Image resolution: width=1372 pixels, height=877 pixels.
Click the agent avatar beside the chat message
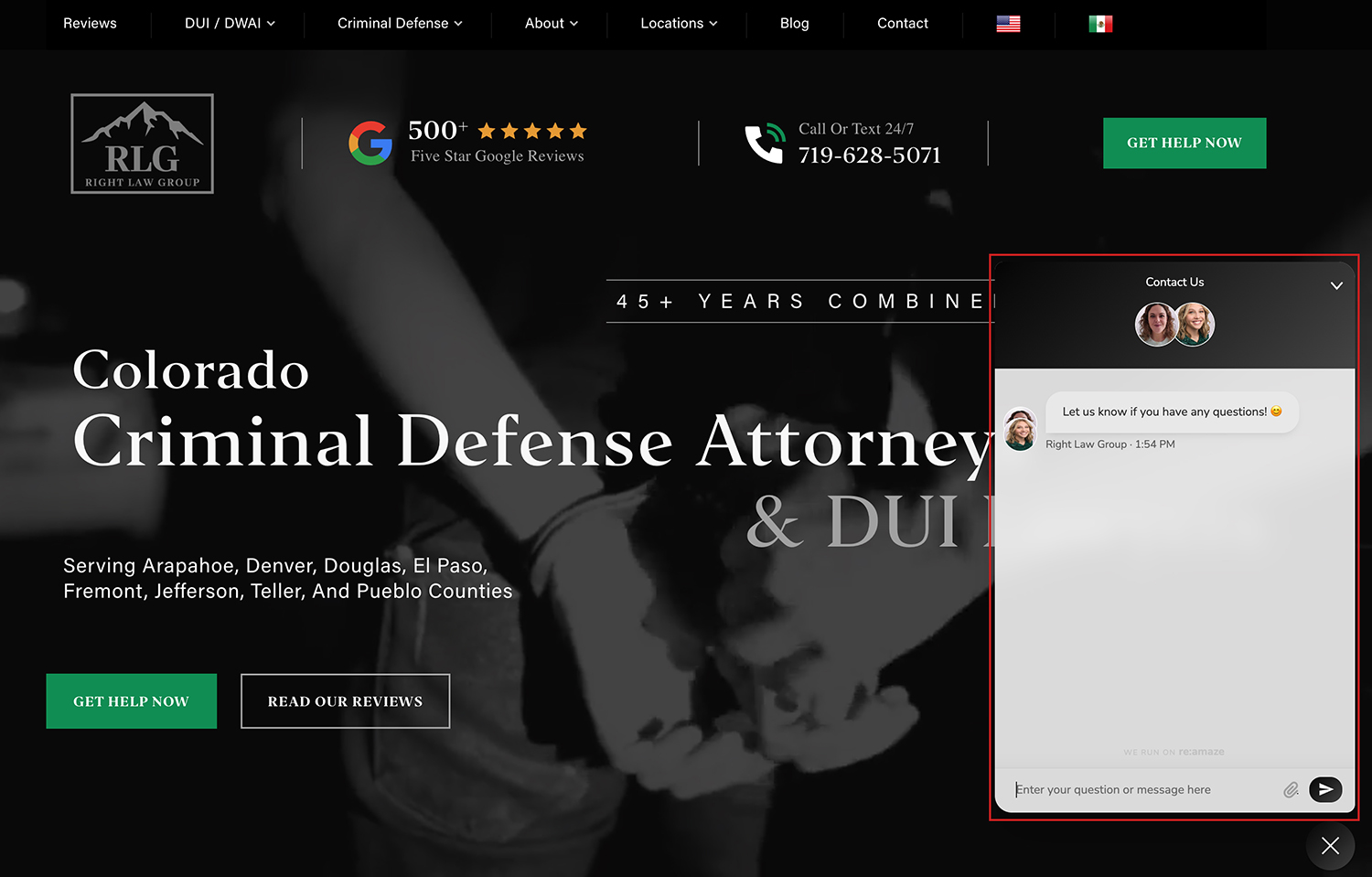pos(1020,430)
